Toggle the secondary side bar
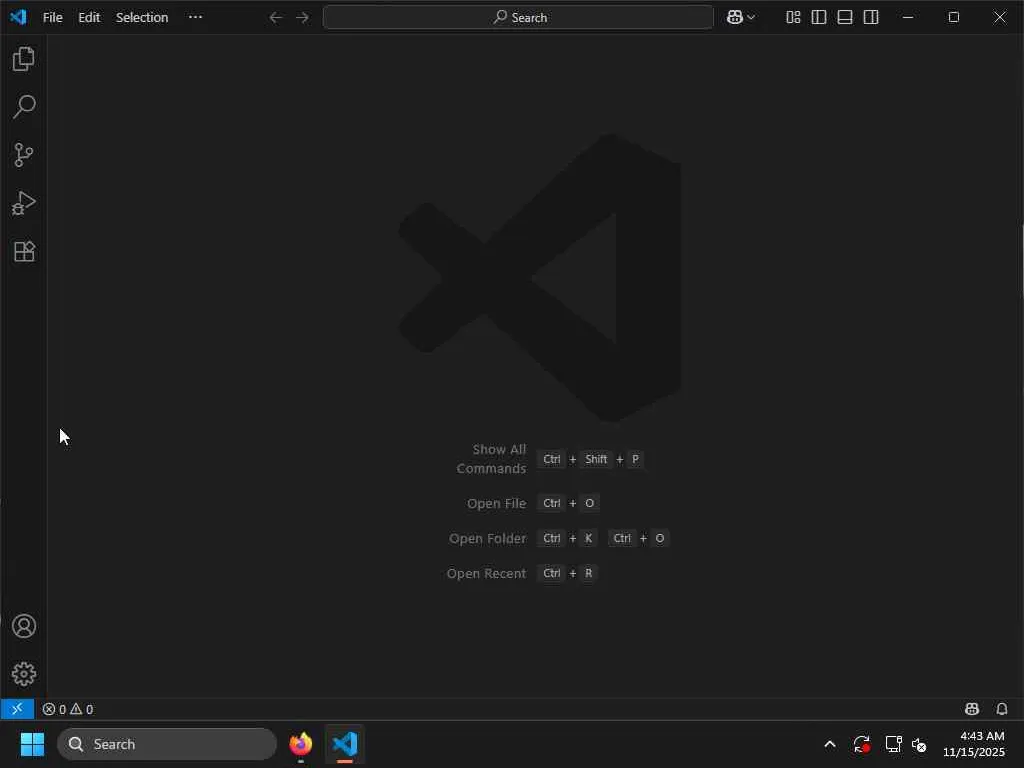The height and width of the screenshot is (768, 1024). coord(871,18)
